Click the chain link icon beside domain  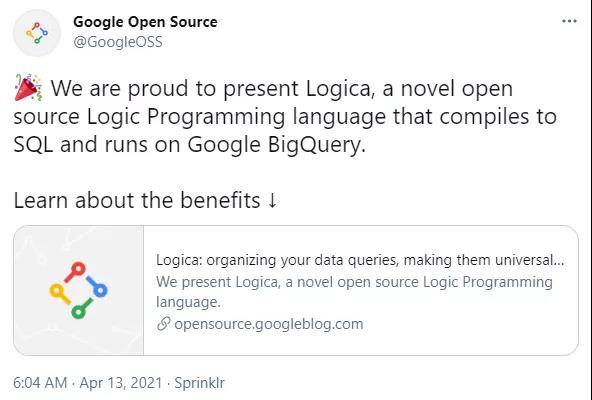pos(163,324)
